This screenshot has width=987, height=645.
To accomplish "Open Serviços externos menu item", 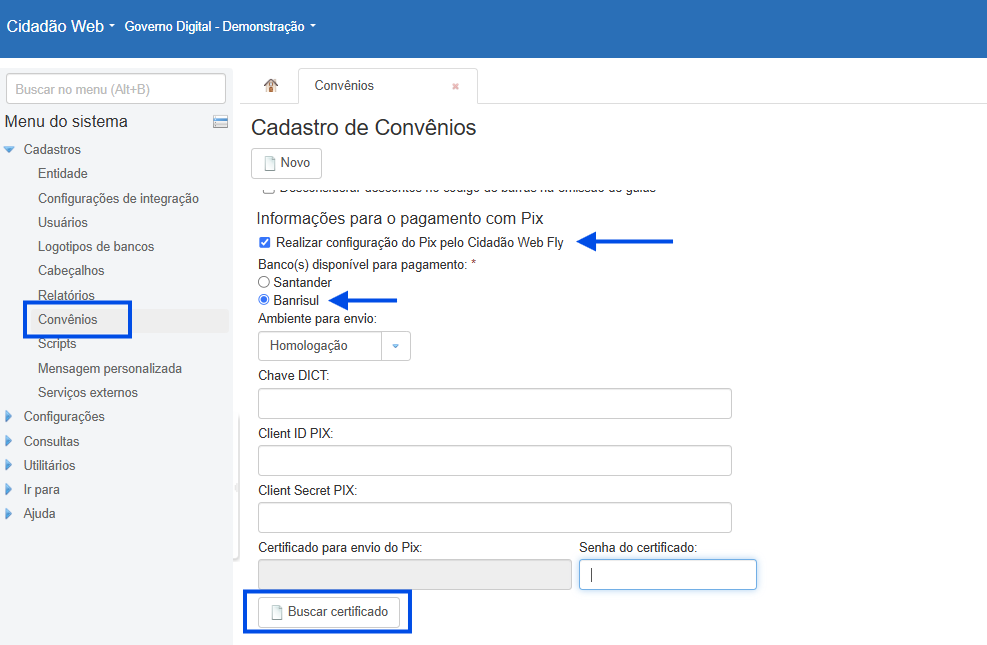I will pos(87,393).
